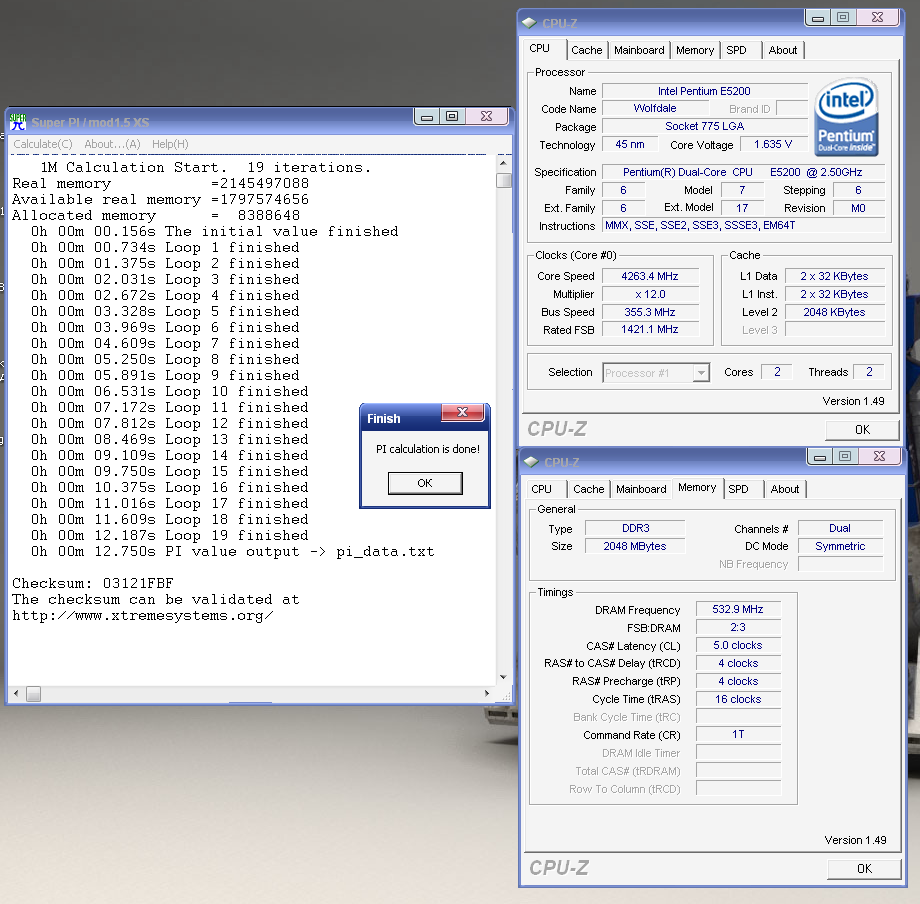Click the scroll right arrow in Super PI
The width and height of the screenshot is (920, 904).
[x=486, y=693]
